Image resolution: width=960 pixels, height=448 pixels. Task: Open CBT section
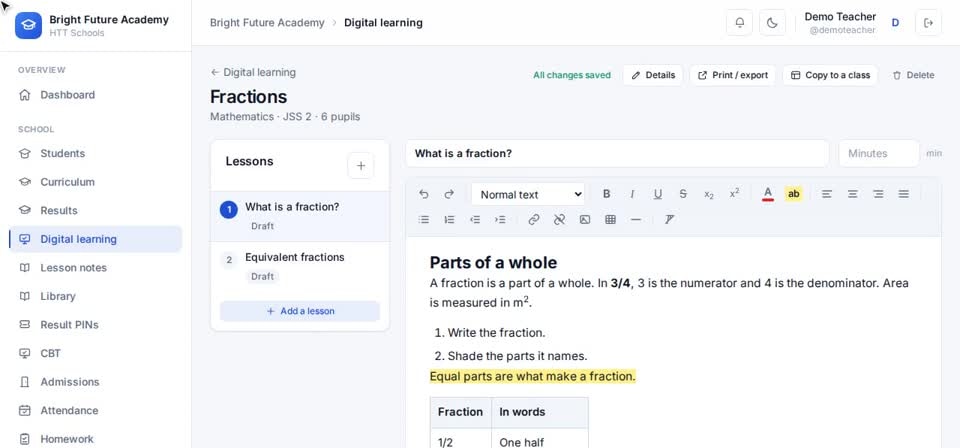click(96, 353)
